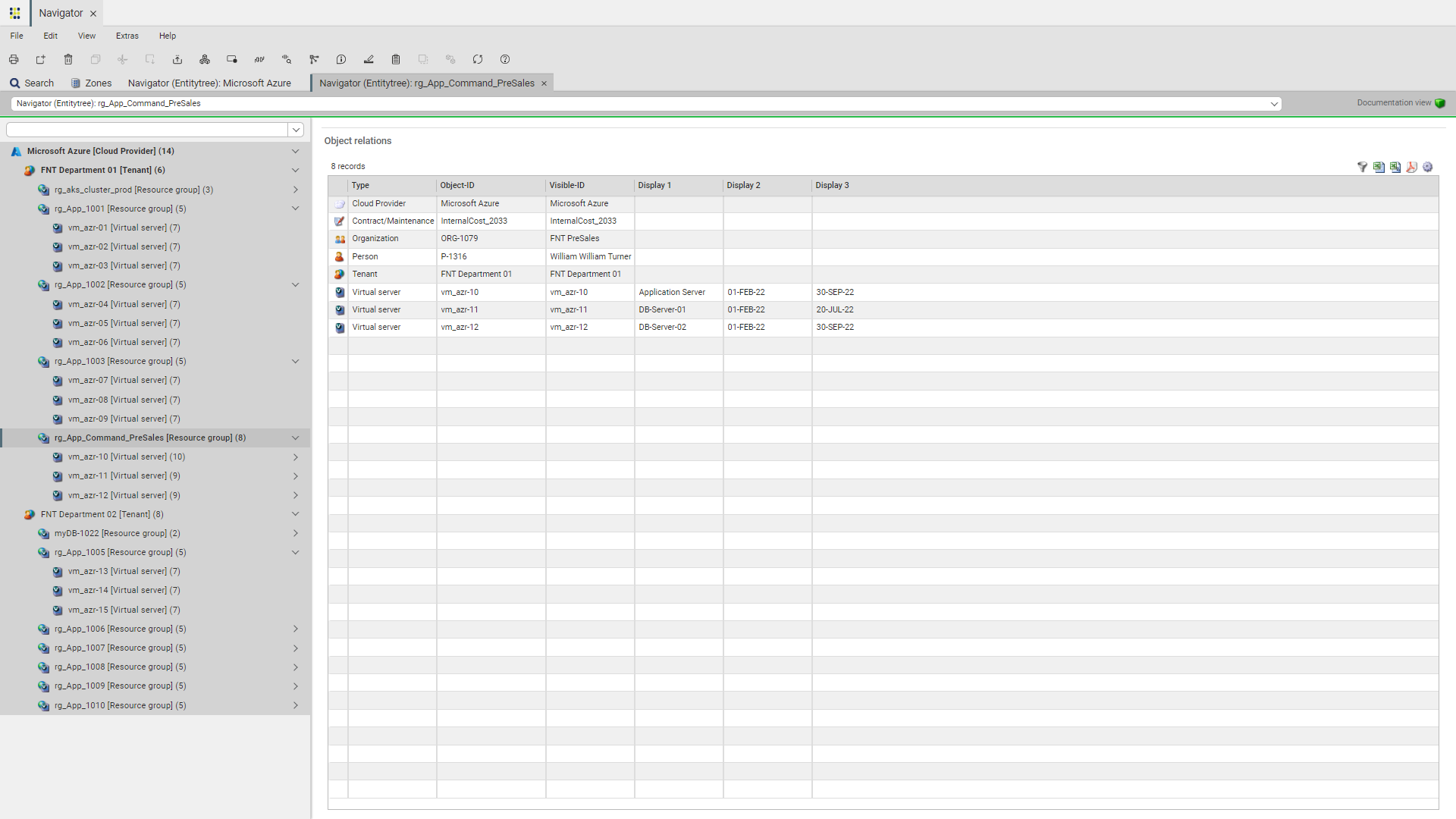Click the Delete trash can icon
The width and height of the screenshot is (1456, 819).
[x=68, y=59]
